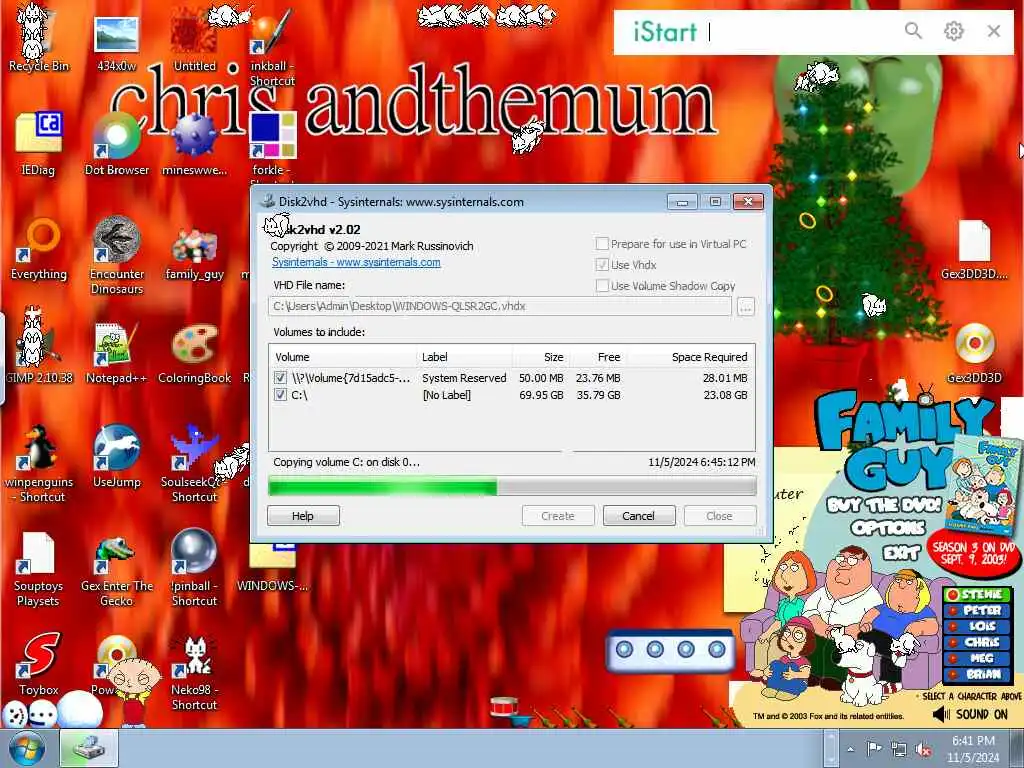The height and width of the screenshot is (768, 1024).
Task: Show hidden tray icons arrow
Action: (x=850, y=749)
